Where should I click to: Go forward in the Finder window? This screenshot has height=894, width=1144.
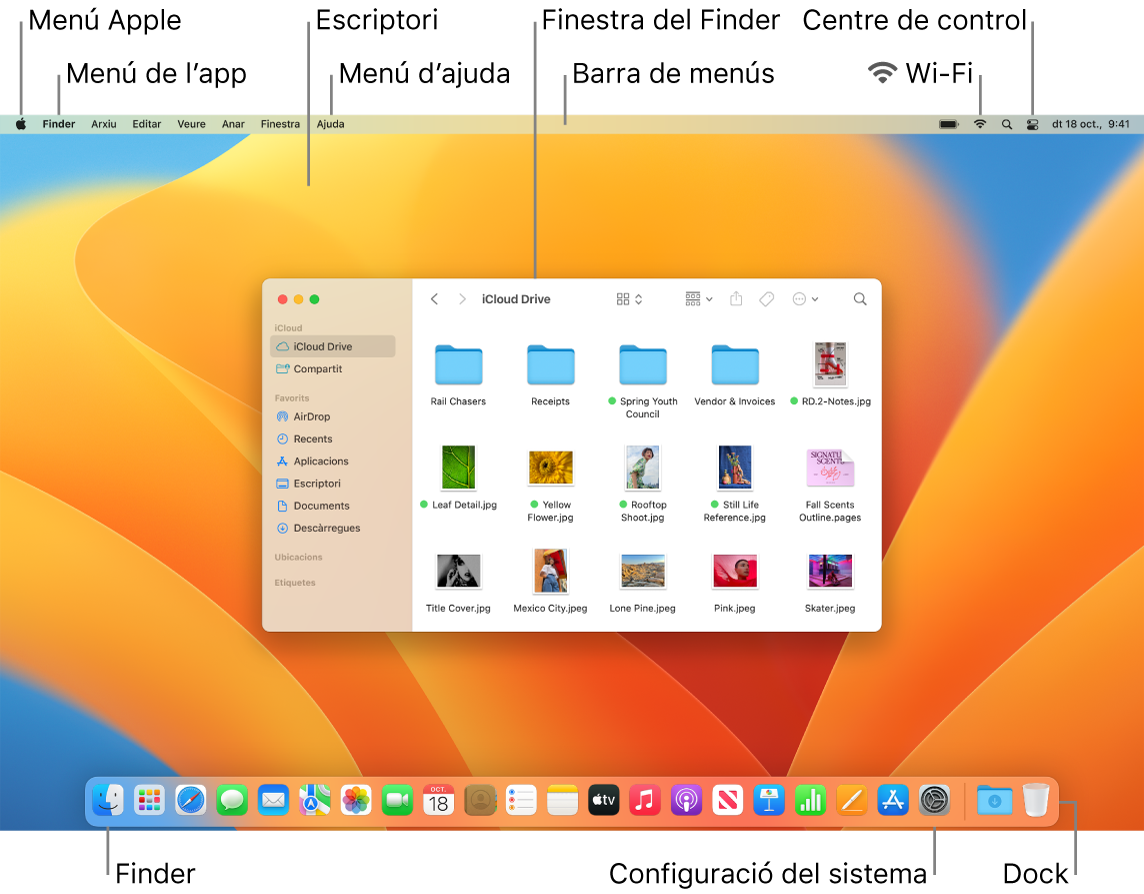pos(462,299)
